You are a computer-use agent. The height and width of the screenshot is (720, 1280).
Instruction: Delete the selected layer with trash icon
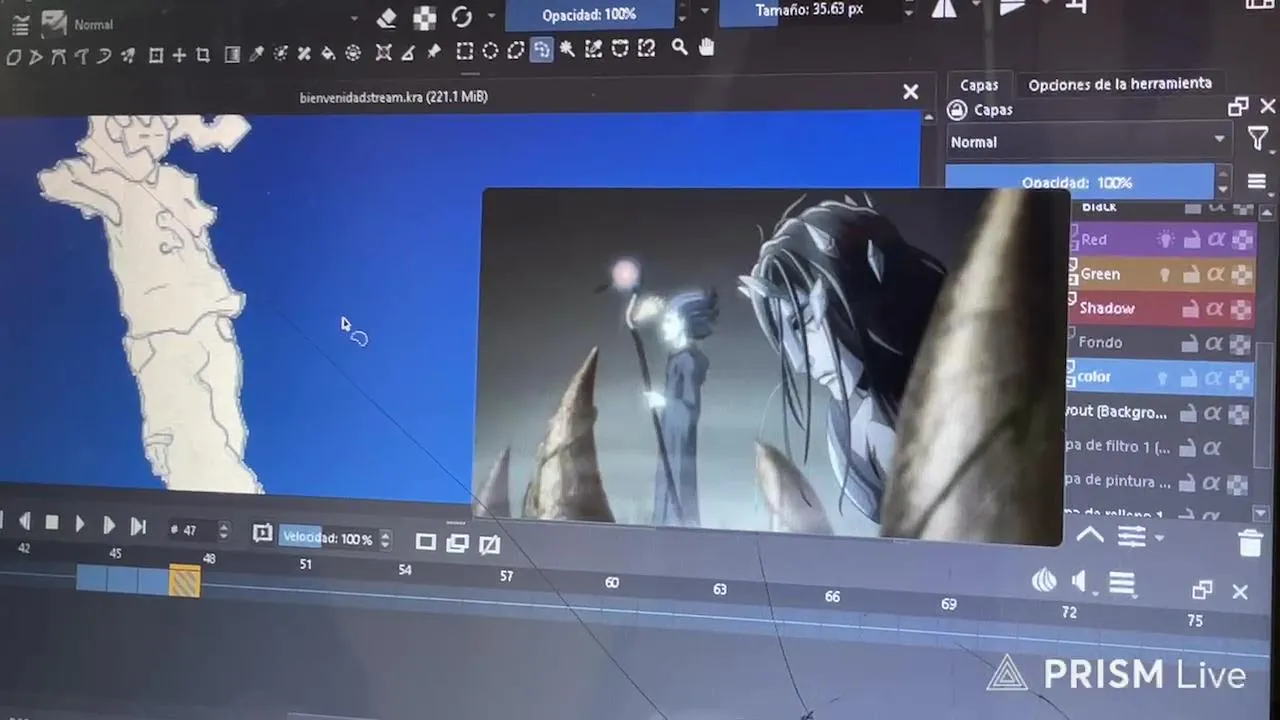pos(1250,543)
